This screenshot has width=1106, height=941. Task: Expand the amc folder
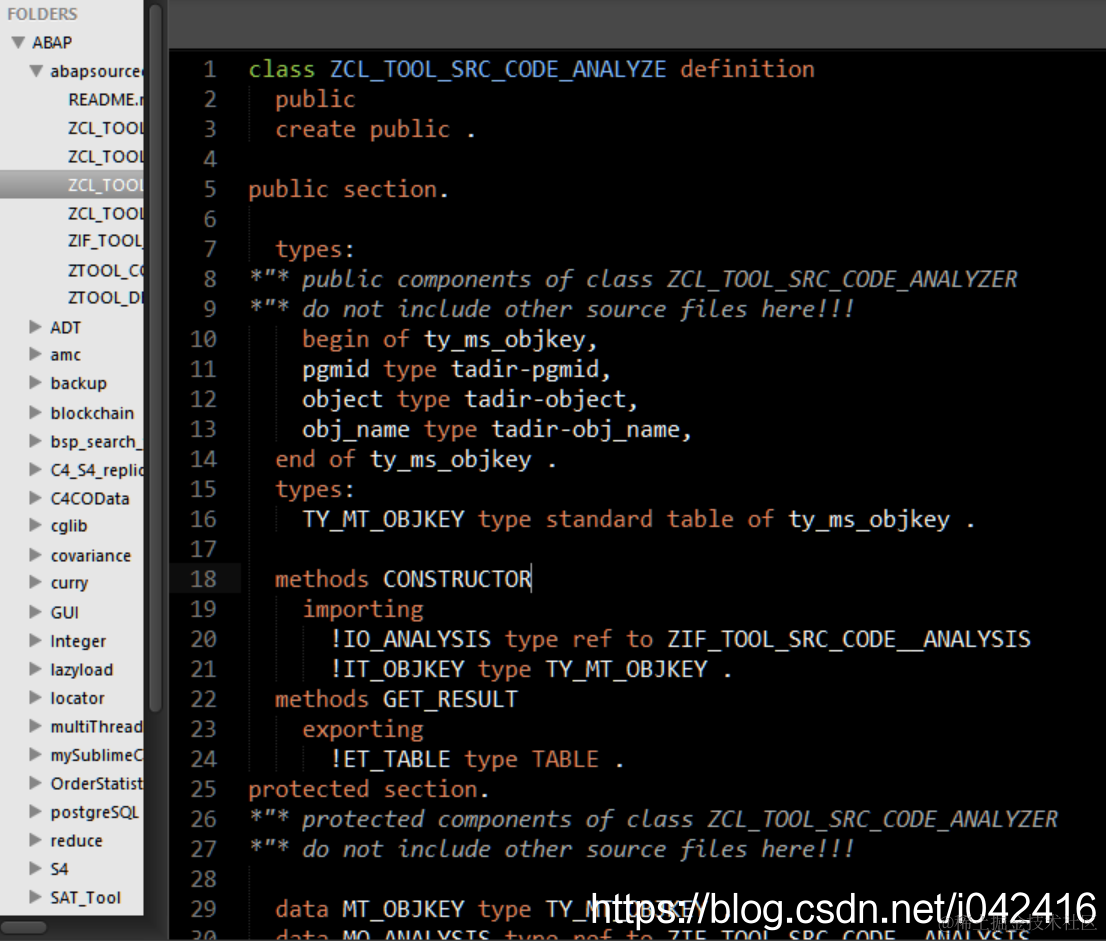(x=35, y=354)
